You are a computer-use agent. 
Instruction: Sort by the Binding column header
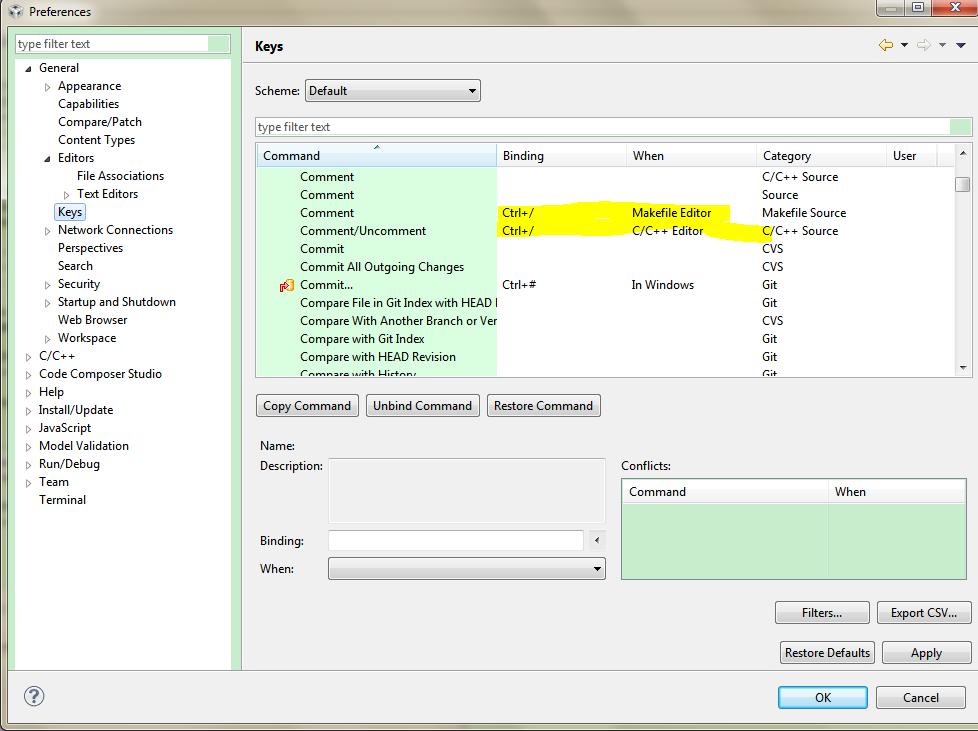tap(561, 155)
